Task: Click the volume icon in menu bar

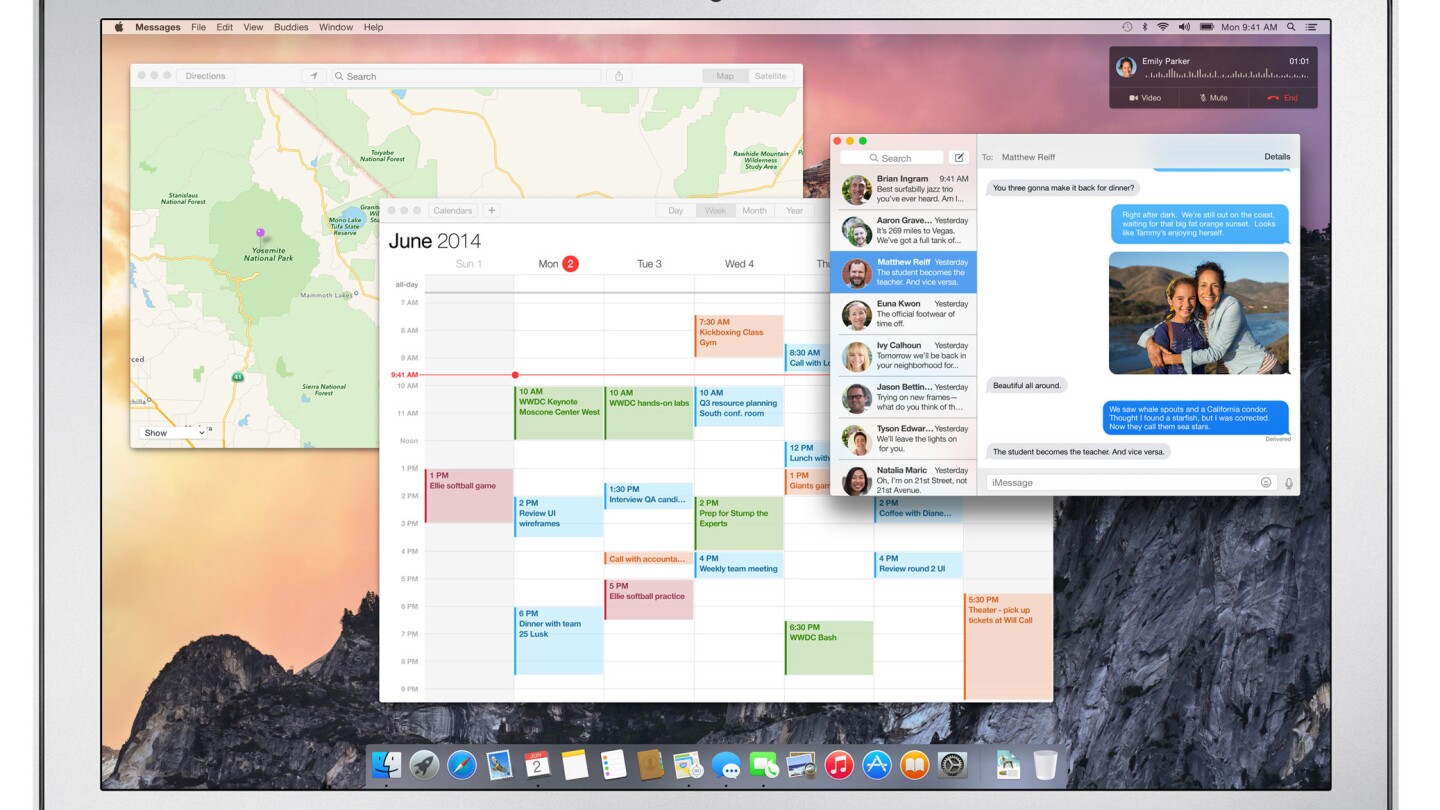Action: pos(1184,27)
